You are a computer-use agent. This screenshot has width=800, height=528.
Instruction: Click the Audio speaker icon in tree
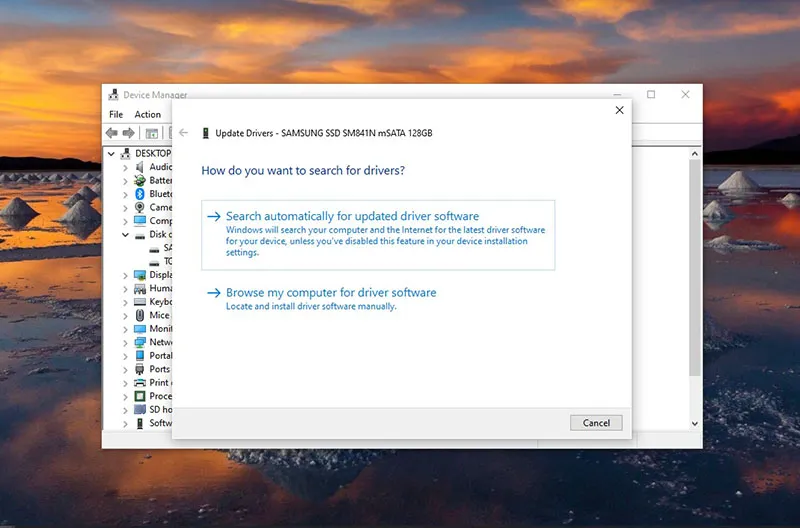pos(140,167)
